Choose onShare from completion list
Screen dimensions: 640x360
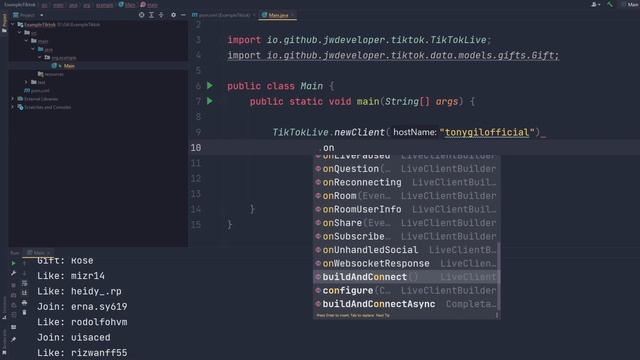pyautogui.click(x=407, y=223)
